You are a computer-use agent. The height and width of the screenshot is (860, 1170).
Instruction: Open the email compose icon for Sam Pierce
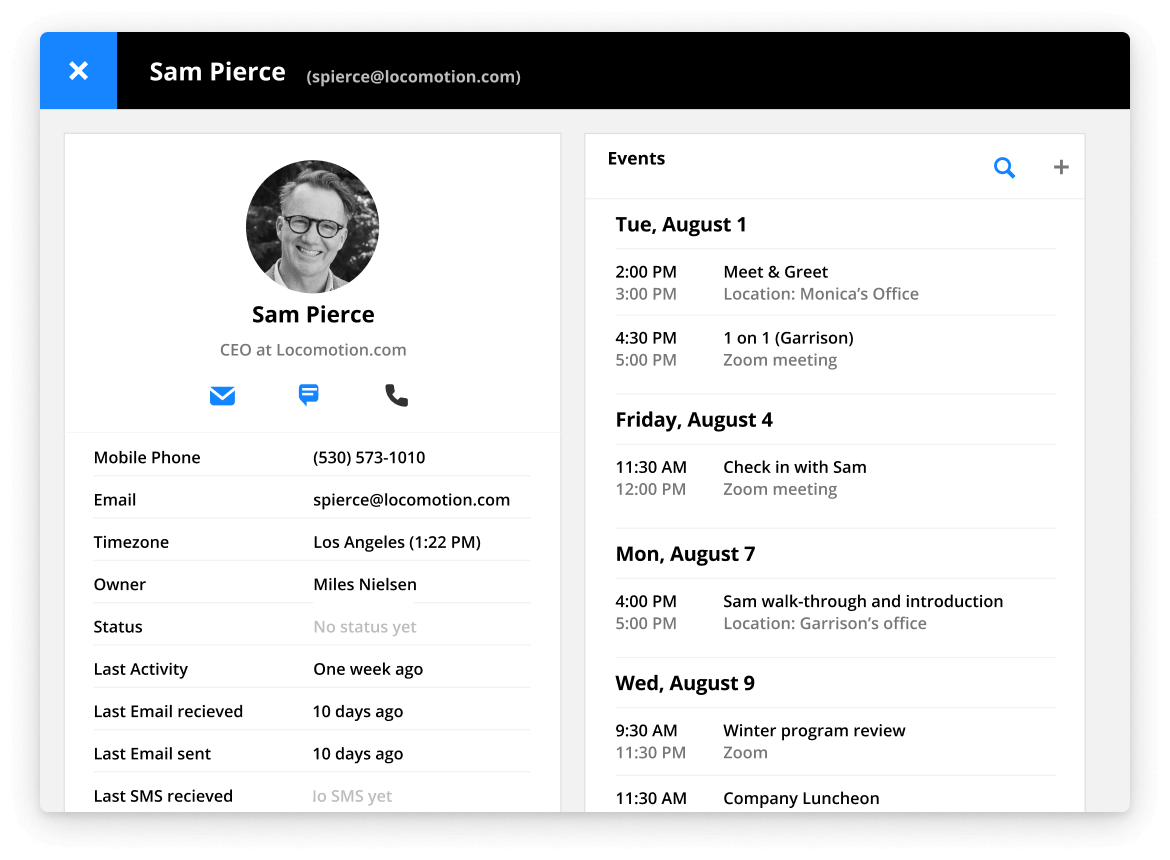pyautogui.click(x=222, y=395)
